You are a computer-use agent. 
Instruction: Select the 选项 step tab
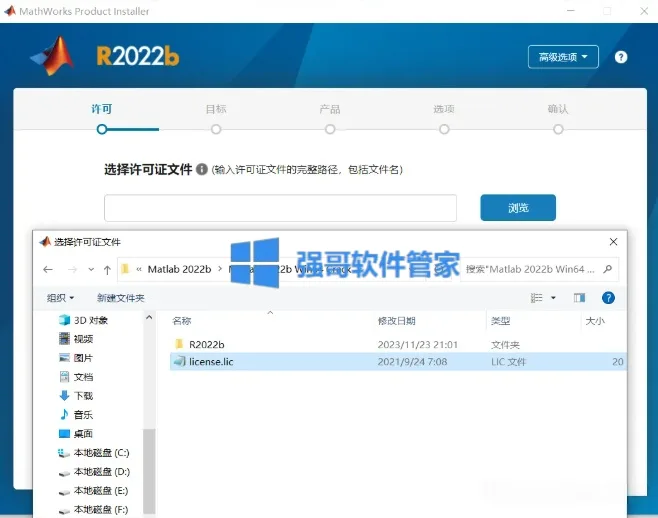coord(444,109)
